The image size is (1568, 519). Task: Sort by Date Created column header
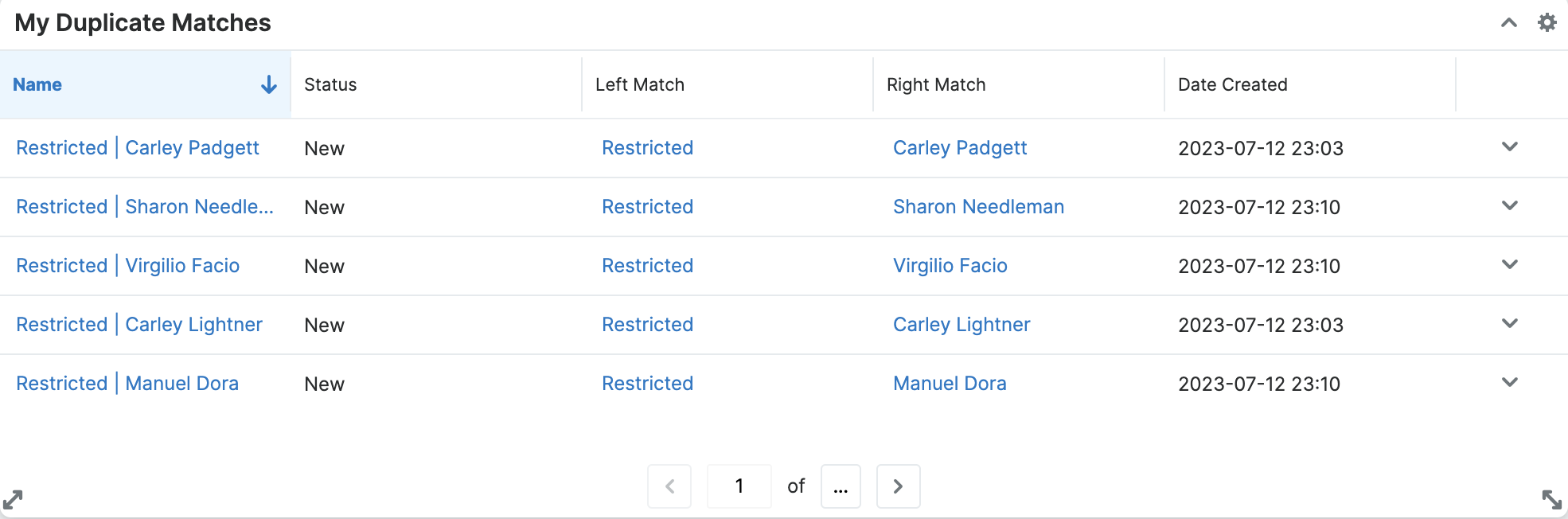point(1232,84)
